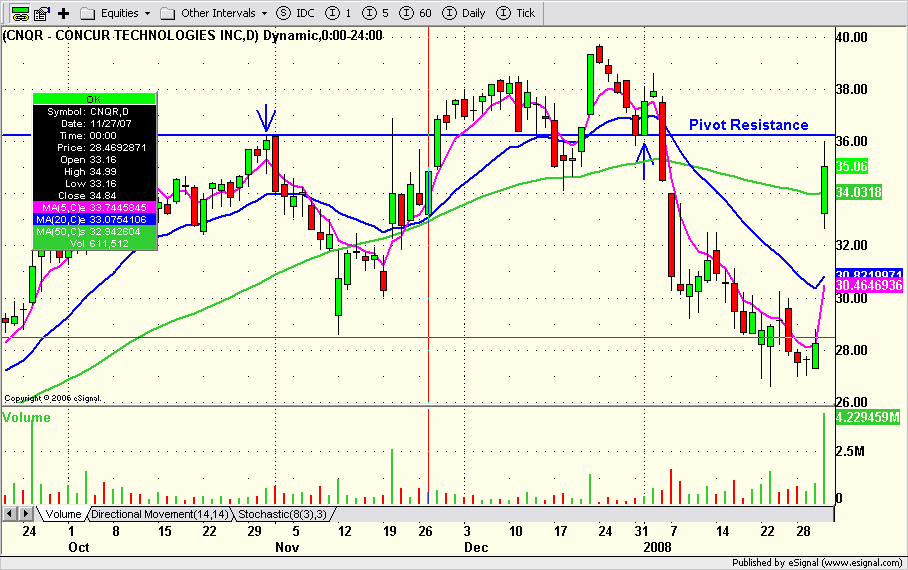This screenshot has height=570, width=908.
Task: Open the Stochastic(8(3),3) tab
Action: coord(283,514)
